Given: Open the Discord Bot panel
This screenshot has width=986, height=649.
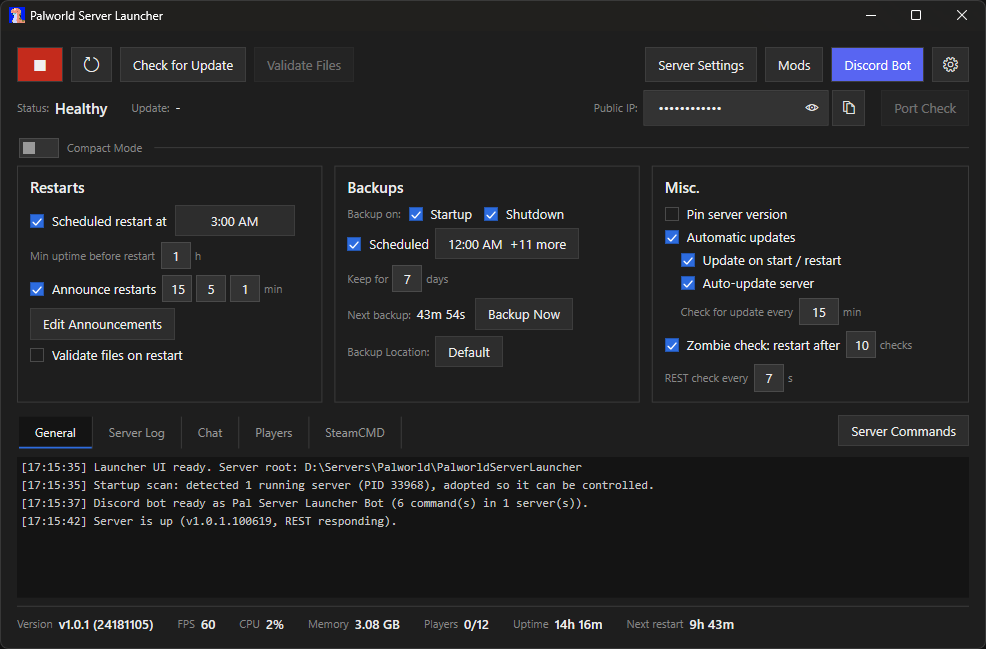Looking at the screenshot, I should [877, 65].
